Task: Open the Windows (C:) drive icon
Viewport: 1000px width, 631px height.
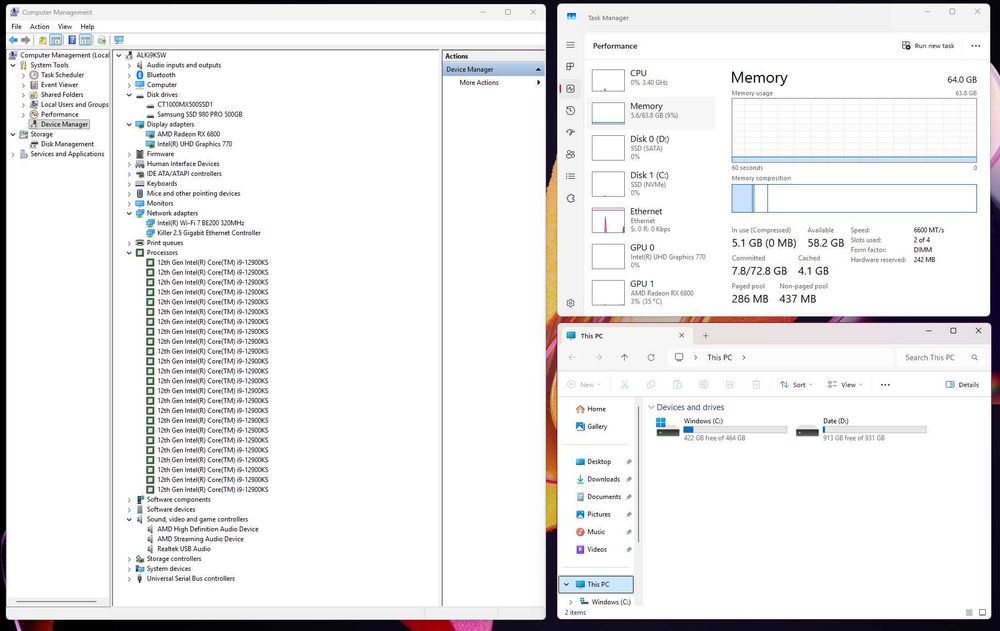Action: pos(668,428)
